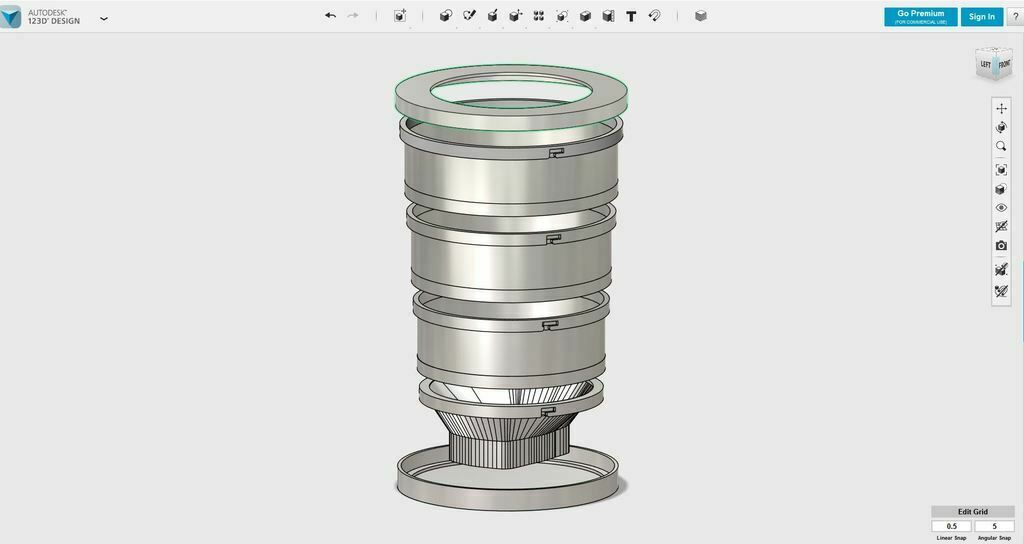Open the application menu dropdown arrow

tap(104, 18)
